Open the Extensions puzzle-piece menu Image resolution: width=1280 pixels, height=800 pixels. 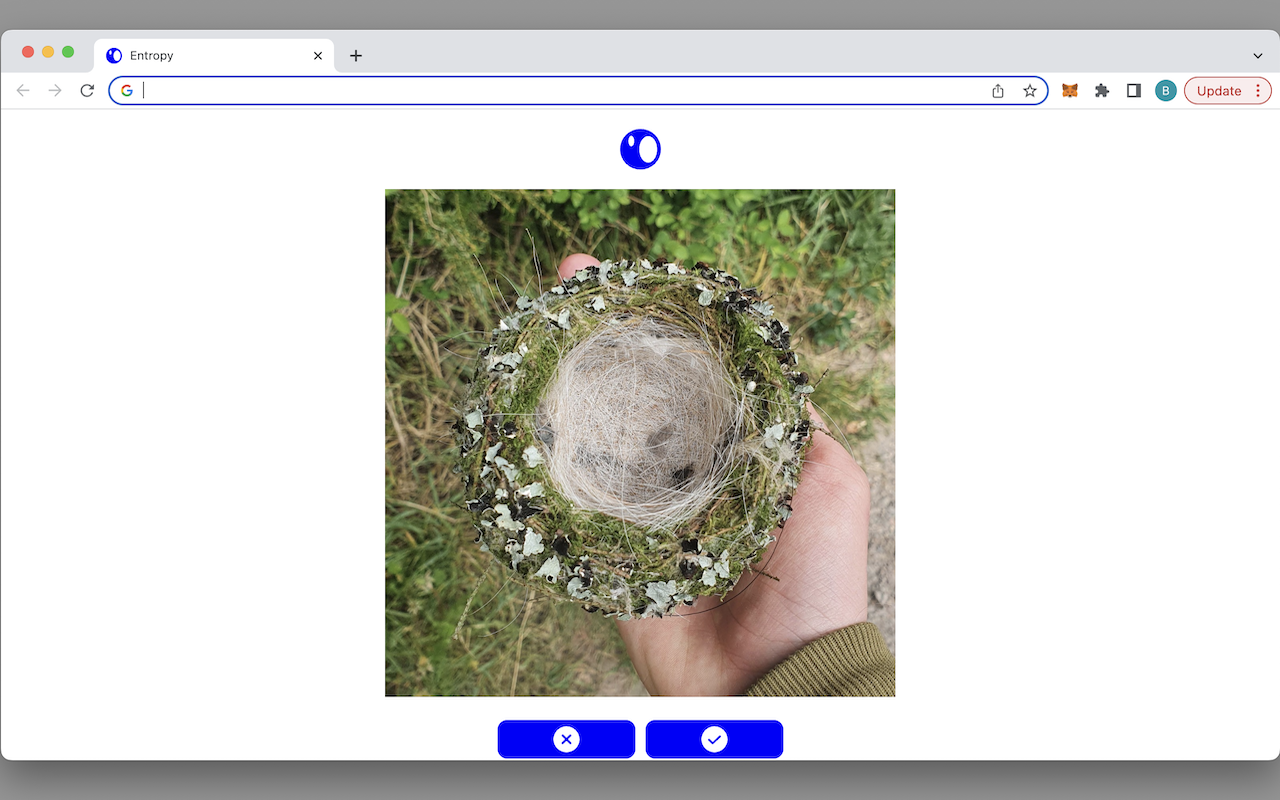pos(1102,91)
